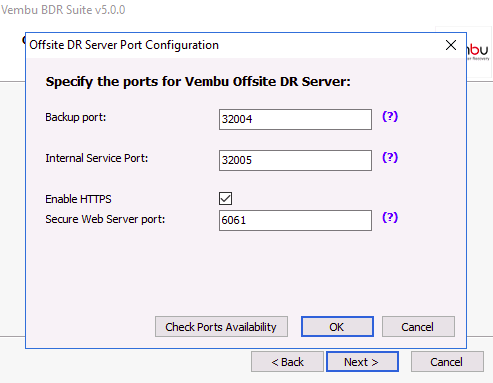Open help icon beside Secure Web Server port
Screen dimensions: 493x383
click(x=390, y=218)
